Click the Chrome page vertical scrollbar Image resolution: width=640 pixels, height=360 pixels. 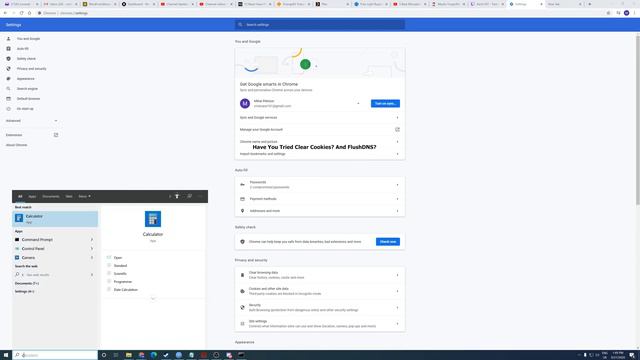(x=638, y=120)
